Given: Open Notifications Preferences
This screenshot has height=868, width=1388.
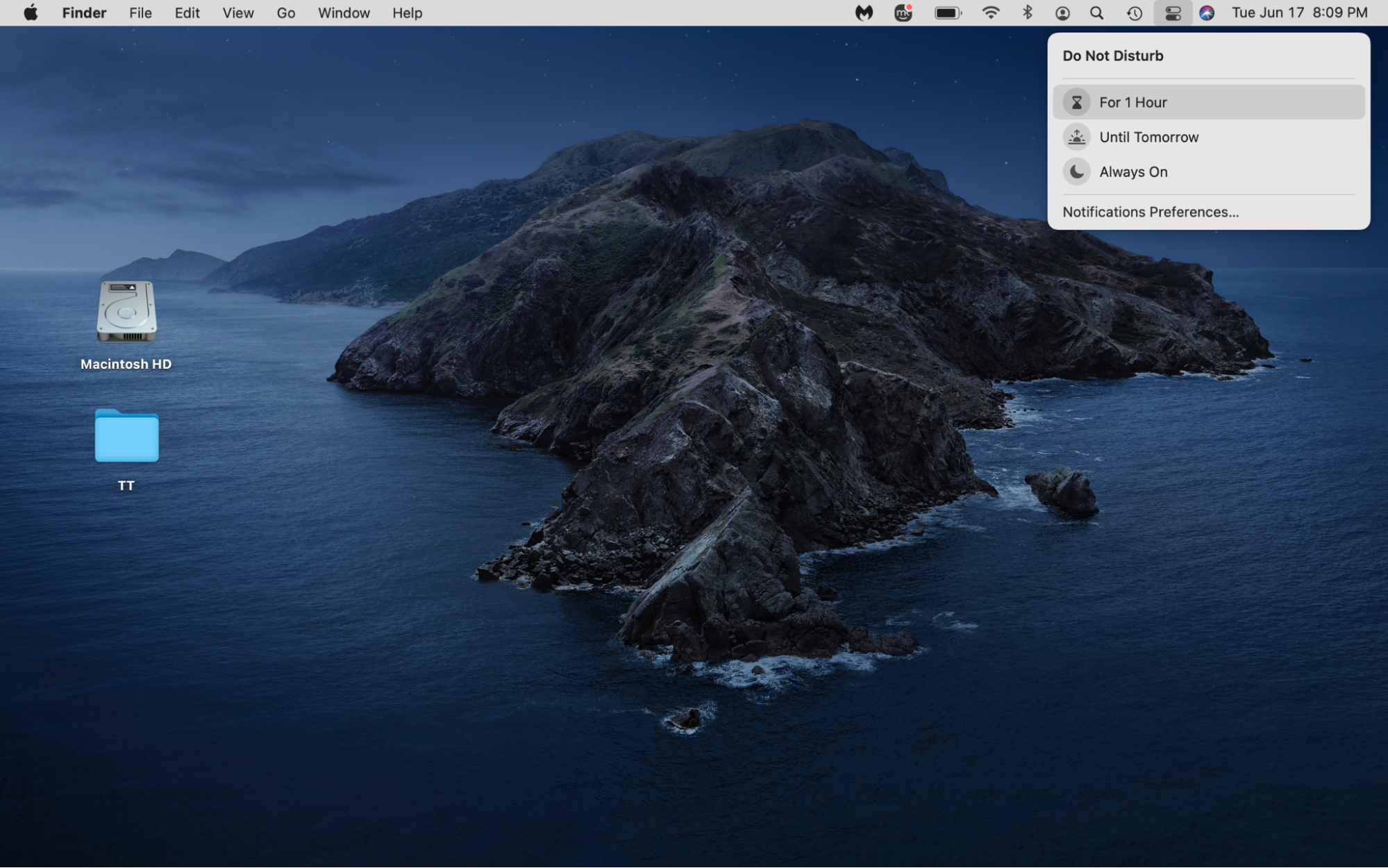Looking at the screenshot, I should point(1151,212).
